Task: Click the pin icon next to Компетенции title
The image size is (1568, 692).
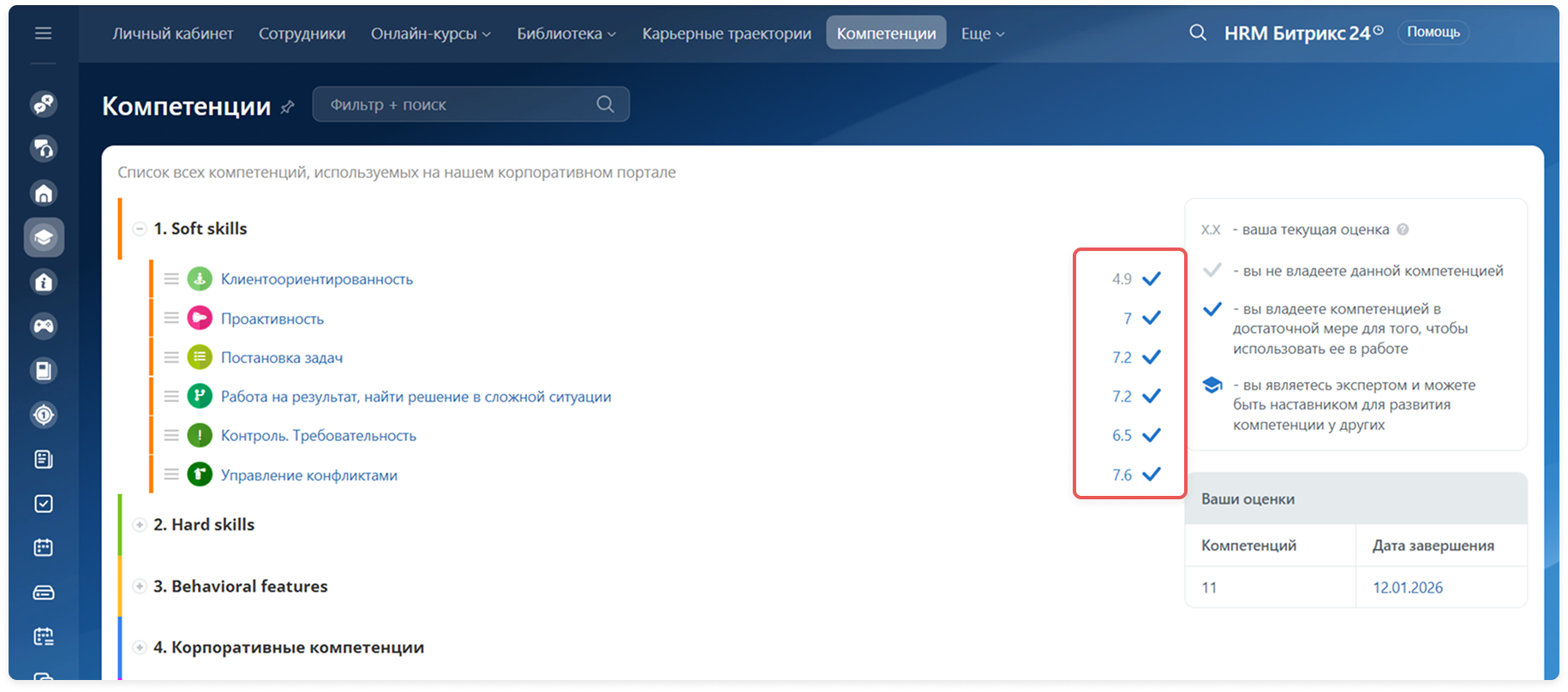Action: coord(288,107)
